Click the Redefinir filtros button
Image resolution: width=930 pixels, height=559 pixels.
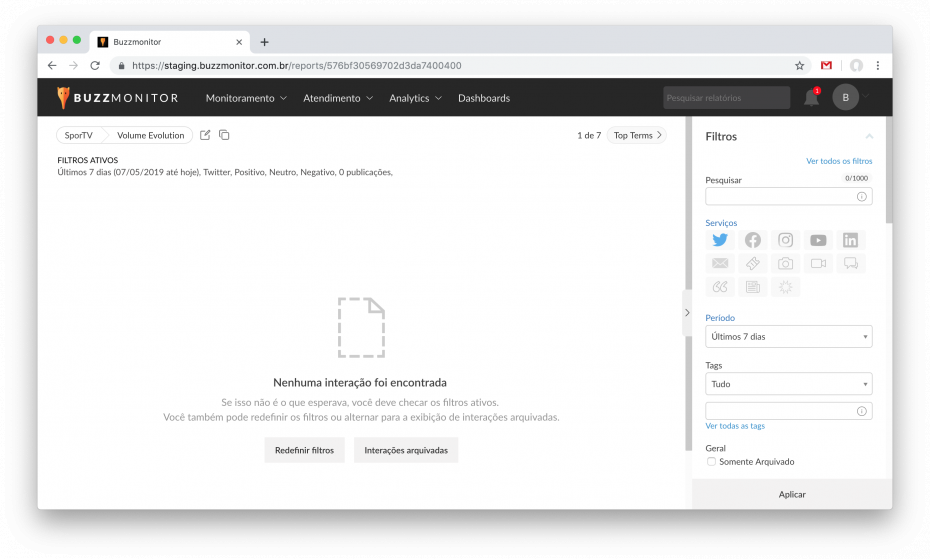coord(304,450)
